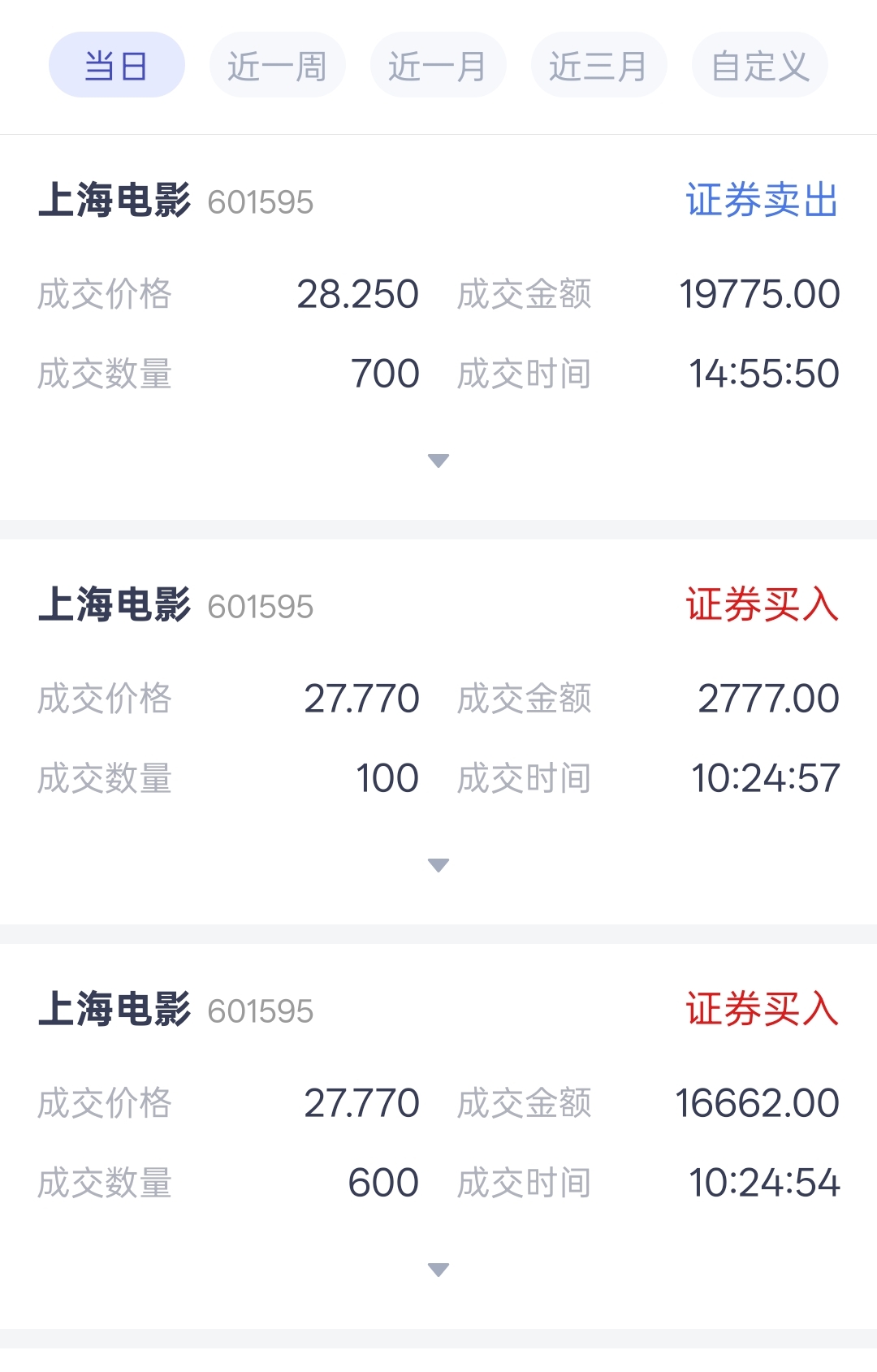
Task: Switch to 近一周 time range
Action: (x=278, y=65)
